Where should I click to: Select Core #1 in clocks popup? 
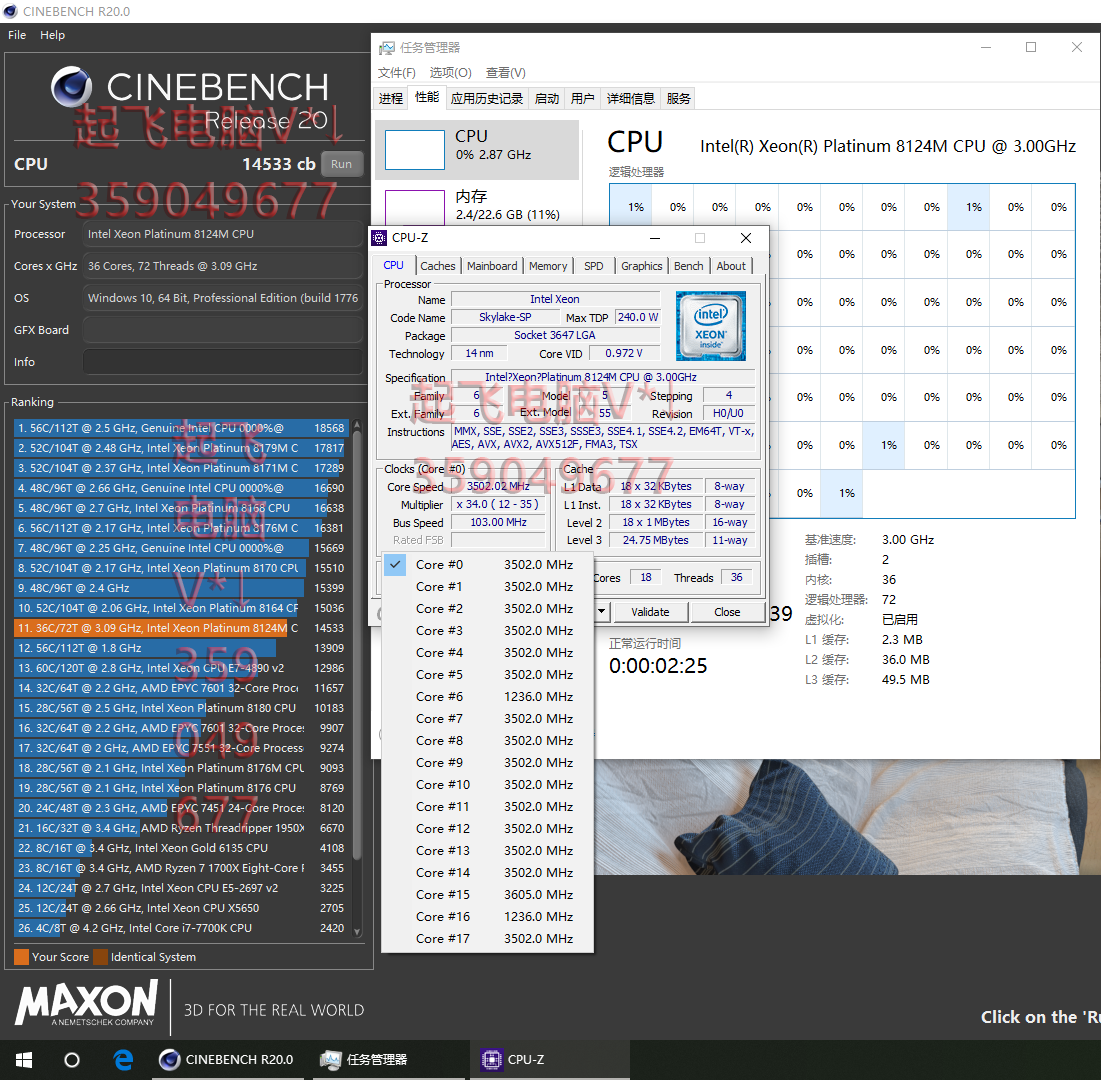click(487, 586)
